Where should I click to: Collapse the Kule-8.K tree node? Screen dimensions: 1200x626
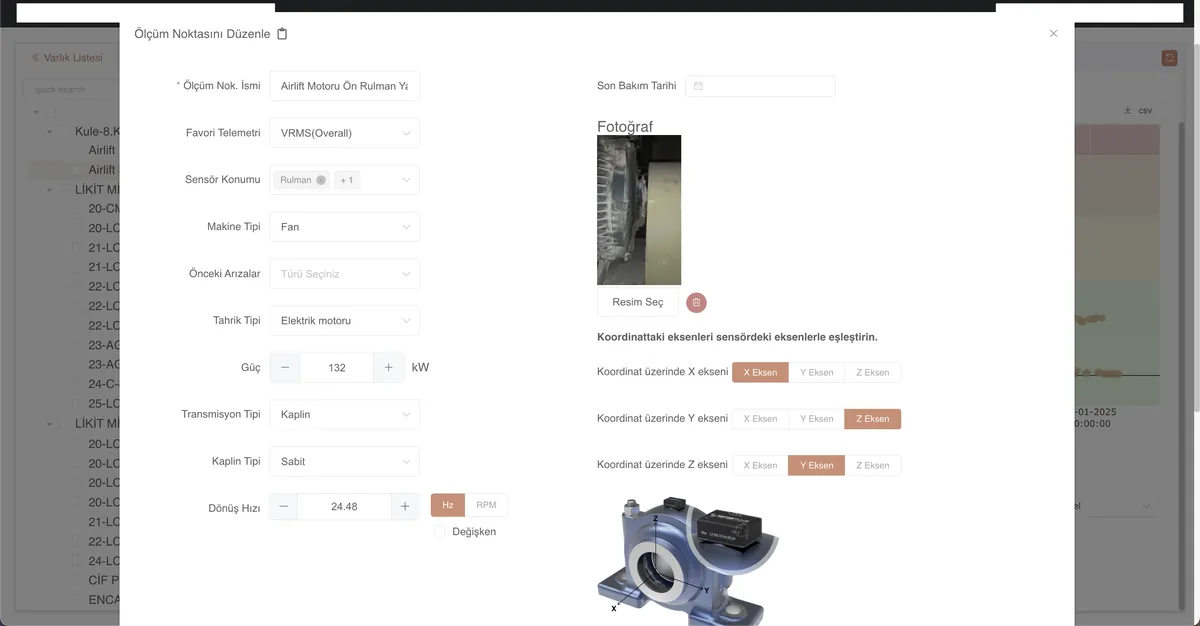click(50, 131)
